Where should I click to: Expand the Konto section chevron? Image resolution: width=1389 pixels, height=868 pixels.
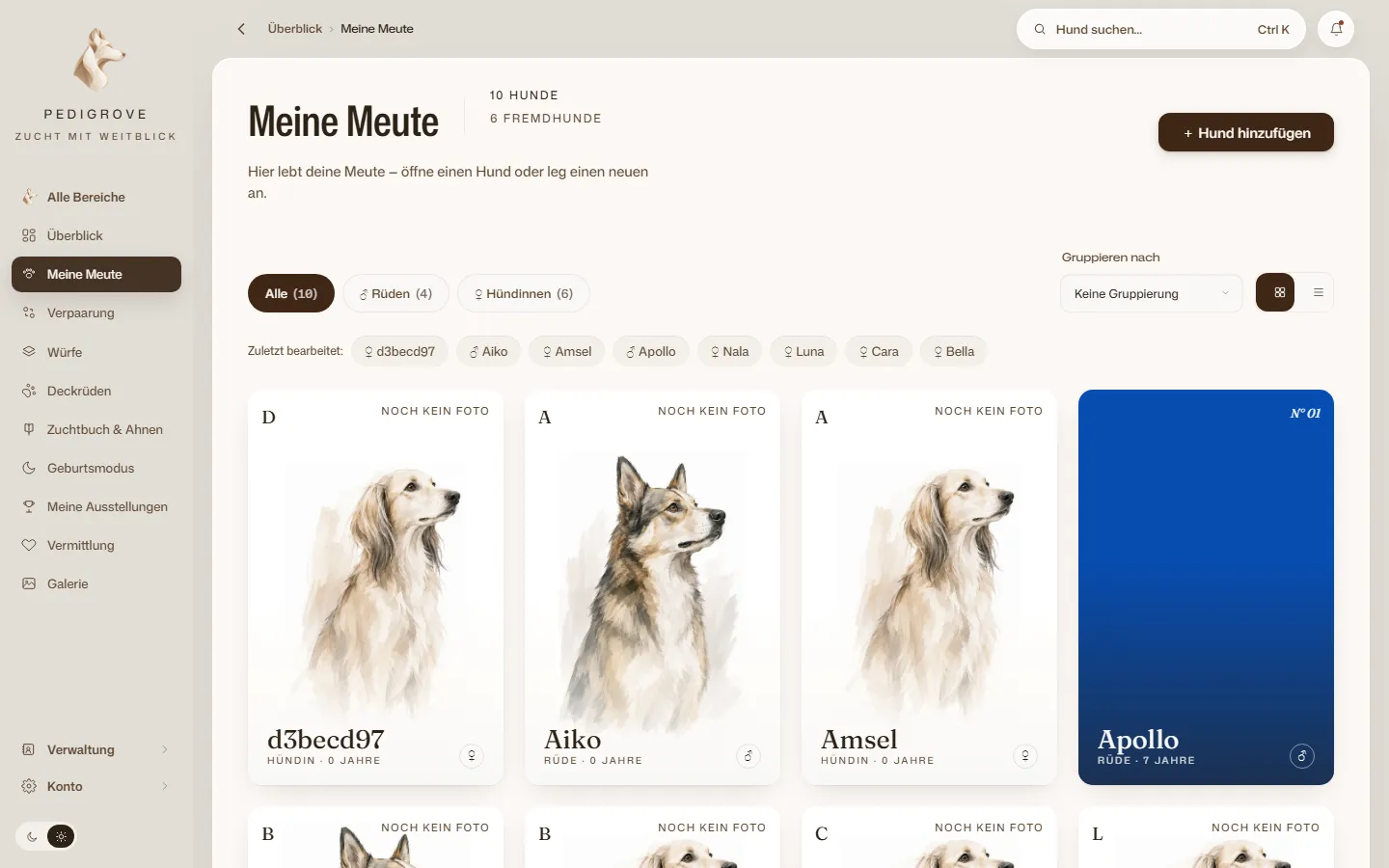[x=165, y=786]
